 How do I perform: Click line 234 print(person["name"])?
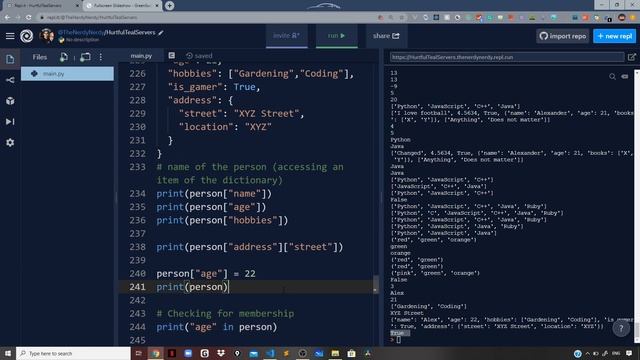click(214, 193)
